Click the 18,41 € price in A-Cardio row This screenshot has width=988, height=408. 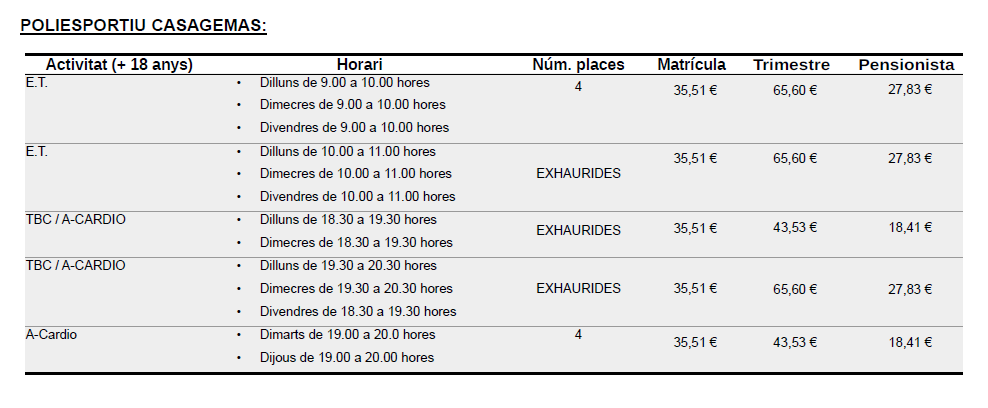click(910, 342)
